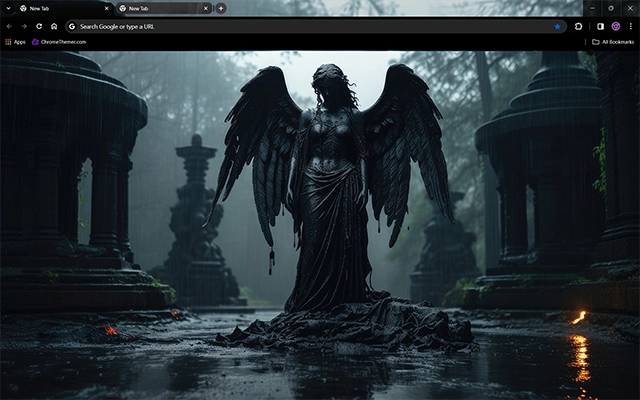640x400 pixels.
Task: Open Chrome three-dot menu
Action: pyautogui.click(x=631, y=27)
